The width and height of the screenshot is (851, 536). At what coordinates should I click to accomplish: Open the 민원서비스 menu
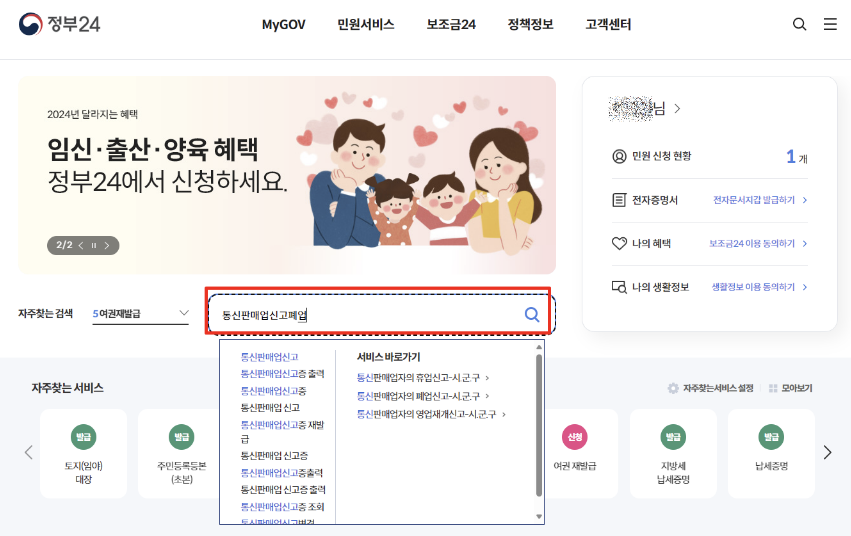[x=366, y=24]
